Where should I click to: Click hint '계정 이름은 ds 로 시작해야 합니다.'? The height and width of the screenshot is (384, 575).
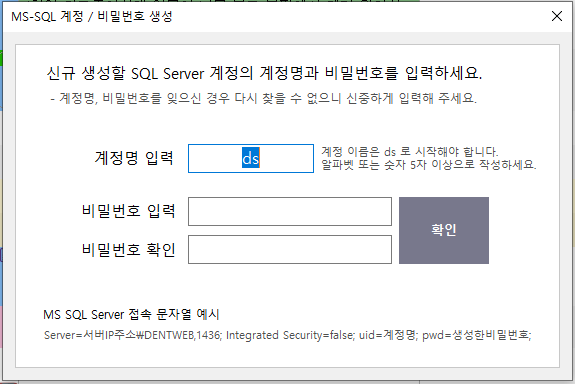coord(410,151)
